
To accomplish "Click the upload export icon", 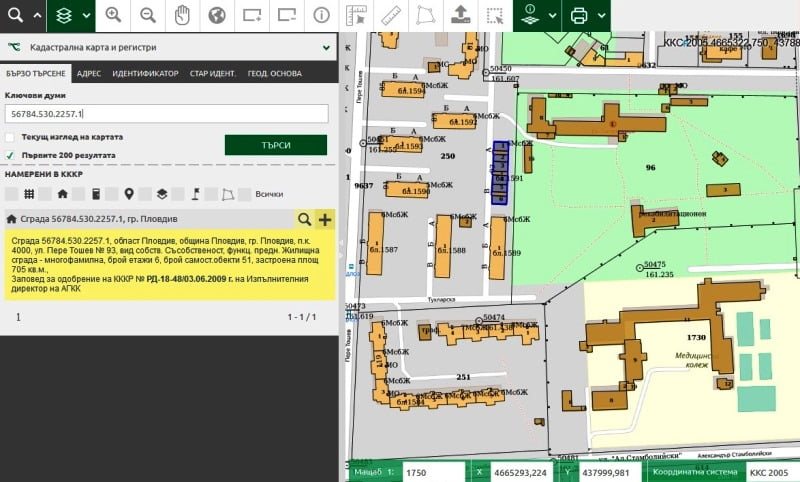I will [x=460, y=16].
